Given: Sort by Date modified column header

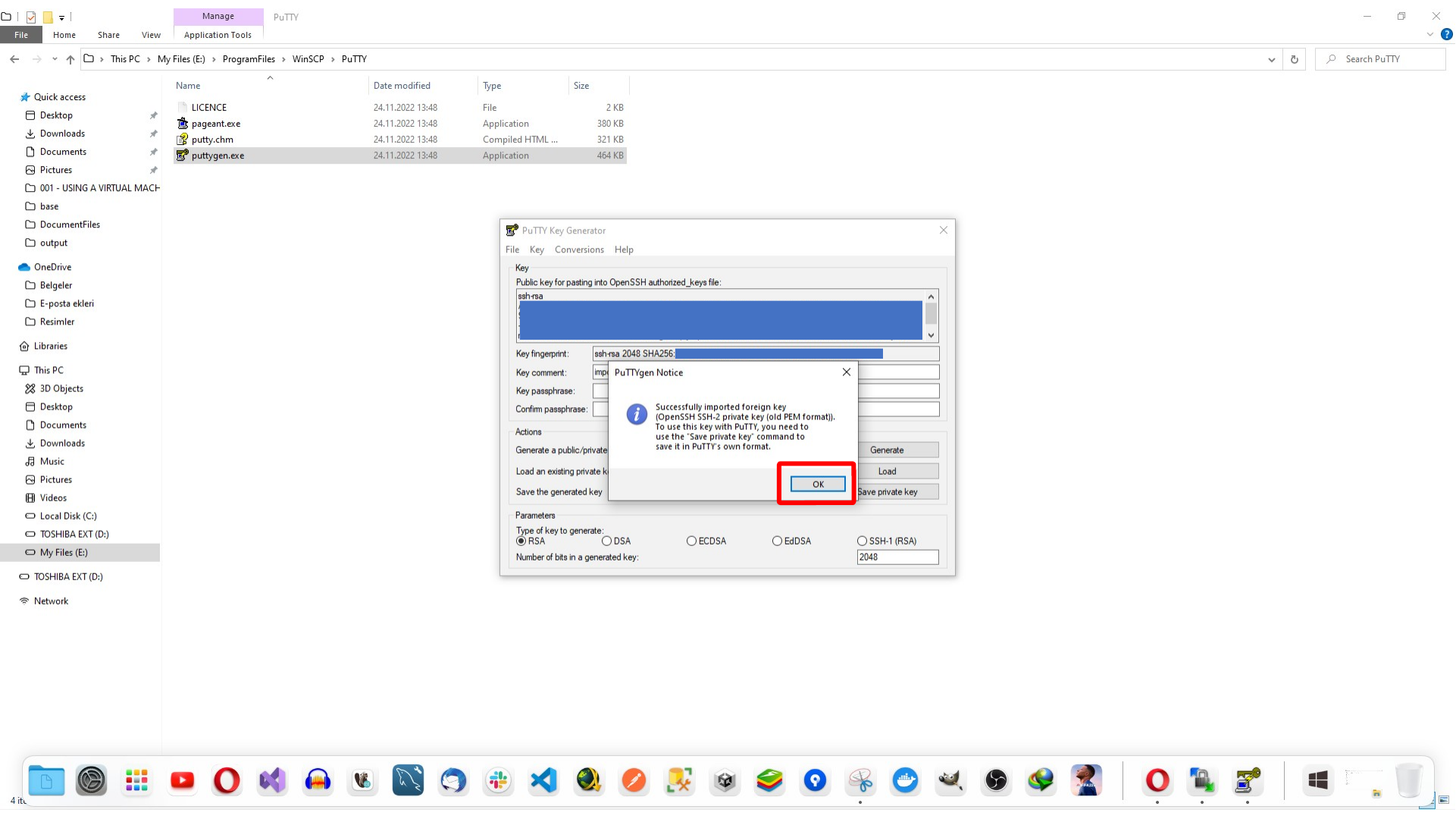Looking at the screenshot, I should click(x=402, y=86).
